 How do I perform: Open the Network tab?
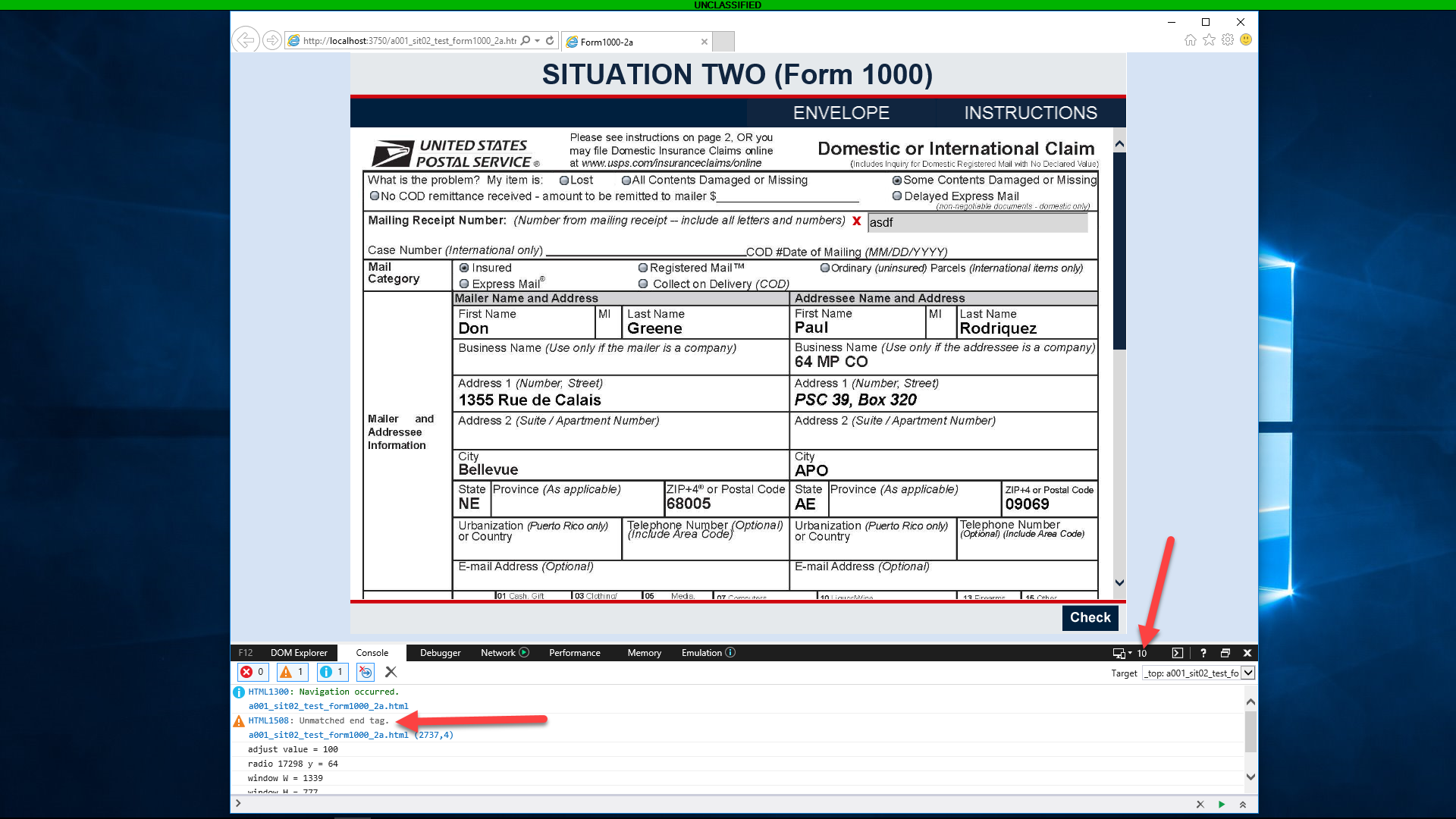click(497, 653)
